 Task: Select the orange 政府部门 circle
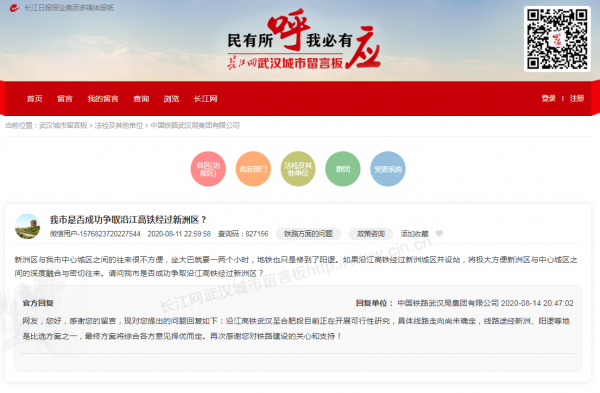253,169
